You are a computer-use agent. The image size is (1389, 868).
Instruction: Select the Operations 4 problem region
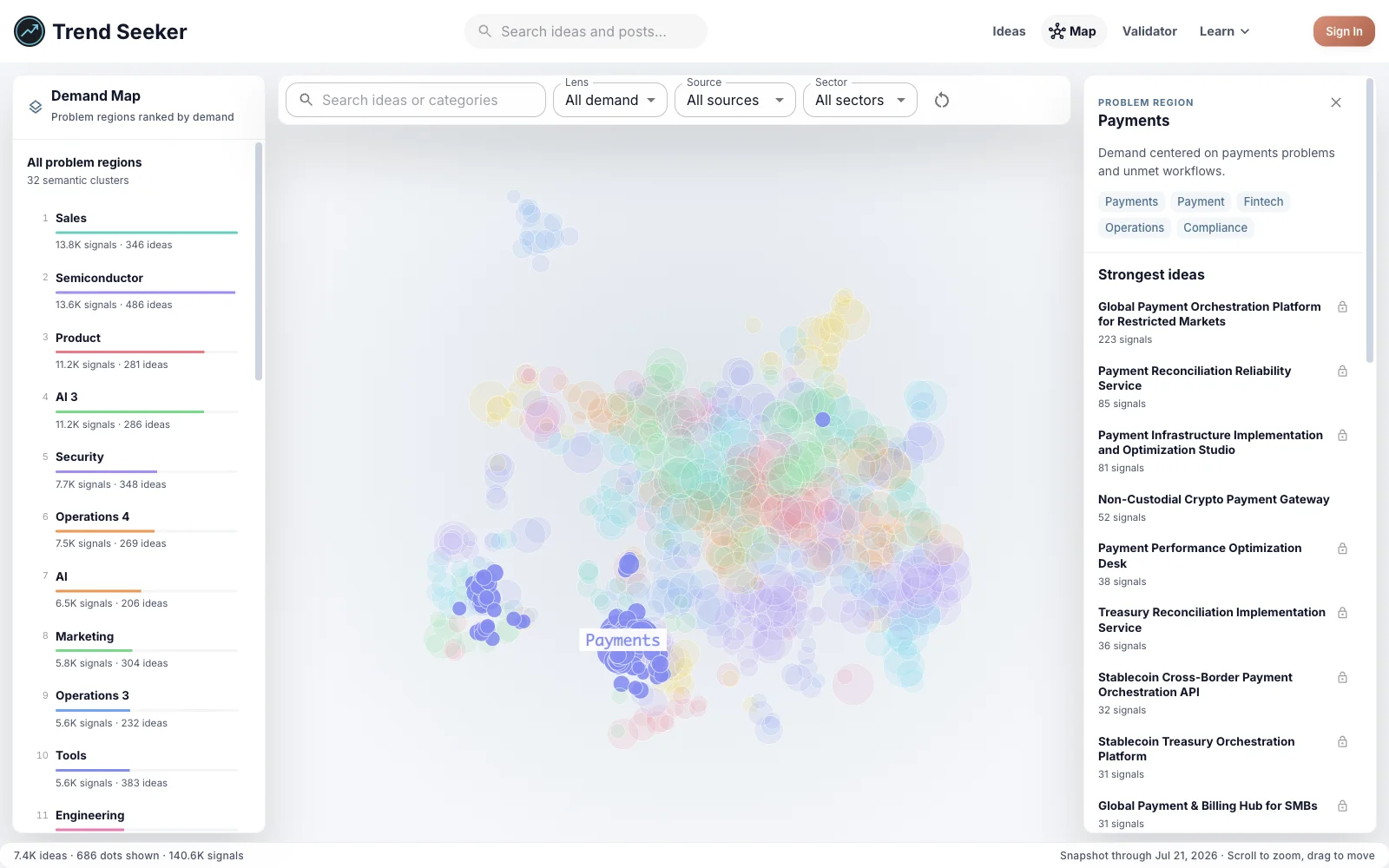click(139, 529)
